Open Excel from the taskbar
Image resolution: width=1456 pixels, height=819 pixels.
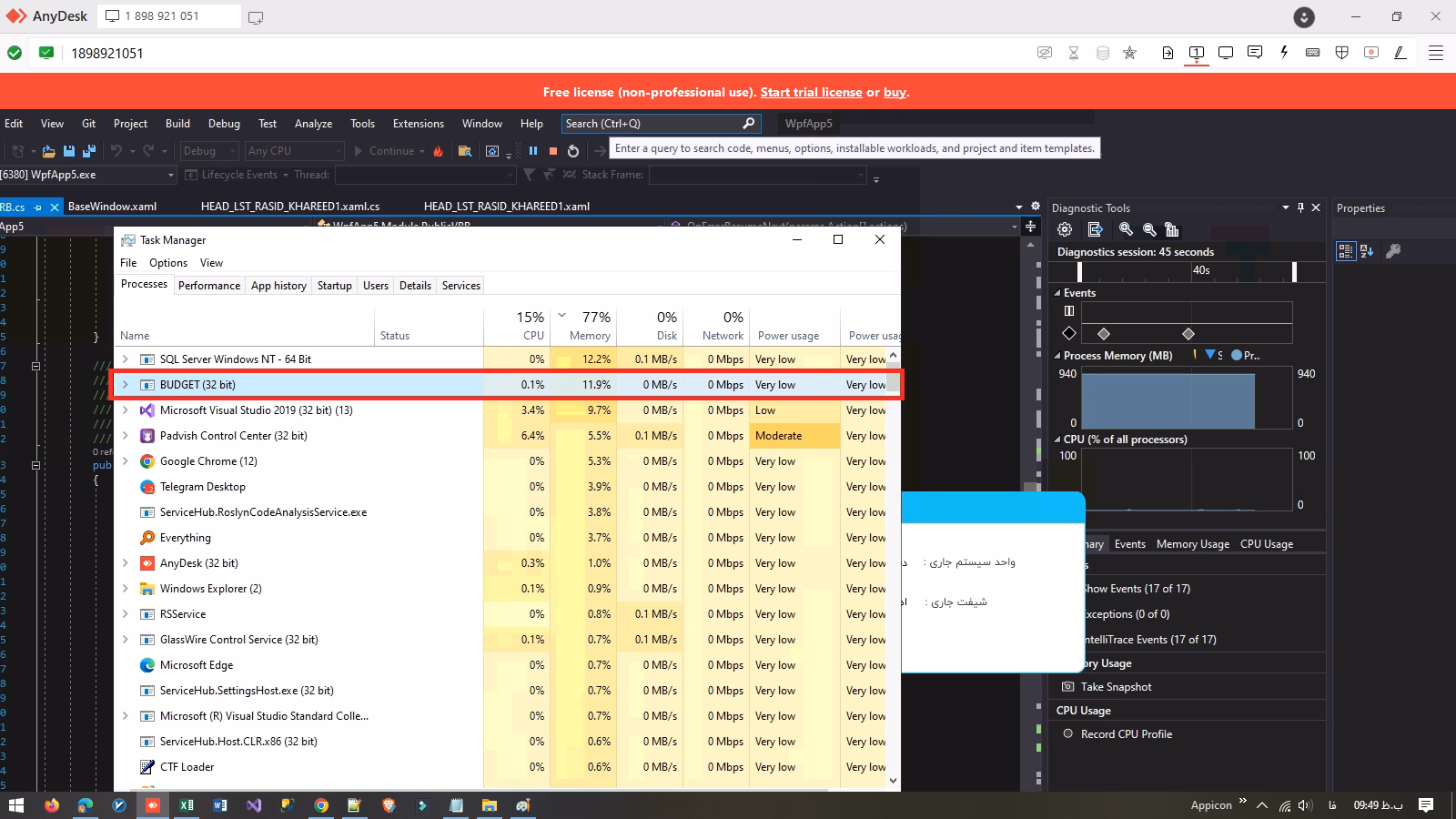[186, 805]
